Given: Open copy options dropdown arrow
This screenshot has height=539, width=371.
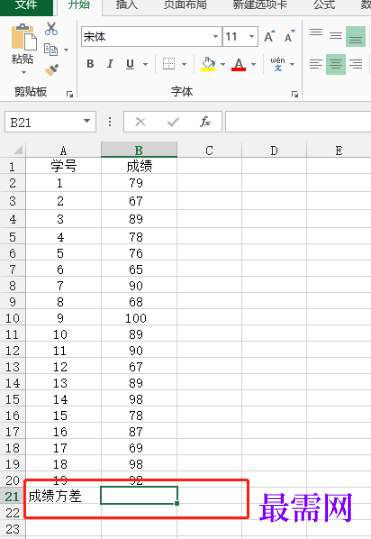Looking at the screenshot, I should (66, 50).
